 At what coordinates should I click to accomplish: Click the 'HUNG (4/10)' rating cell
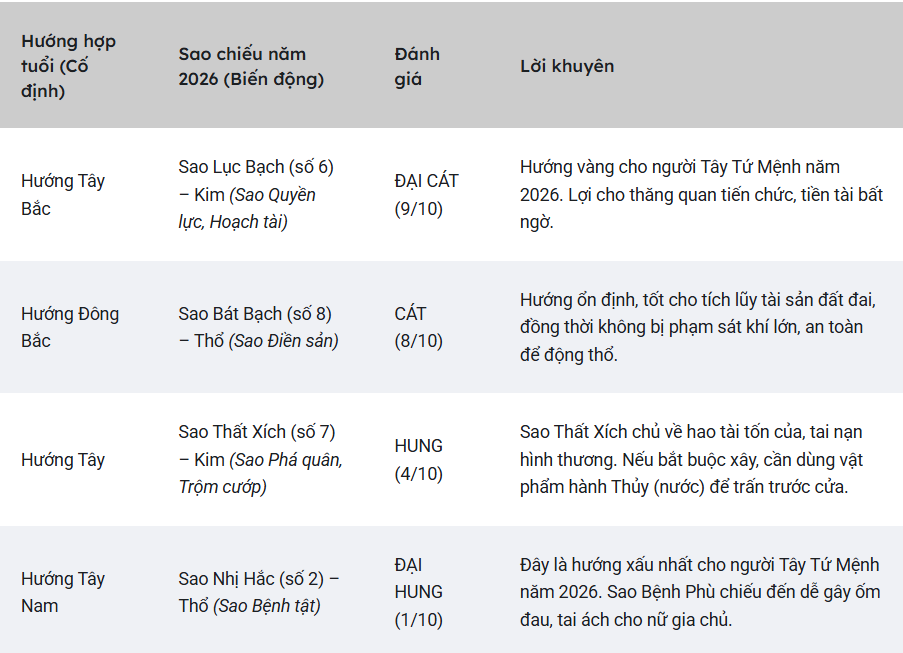pos(418,460)
